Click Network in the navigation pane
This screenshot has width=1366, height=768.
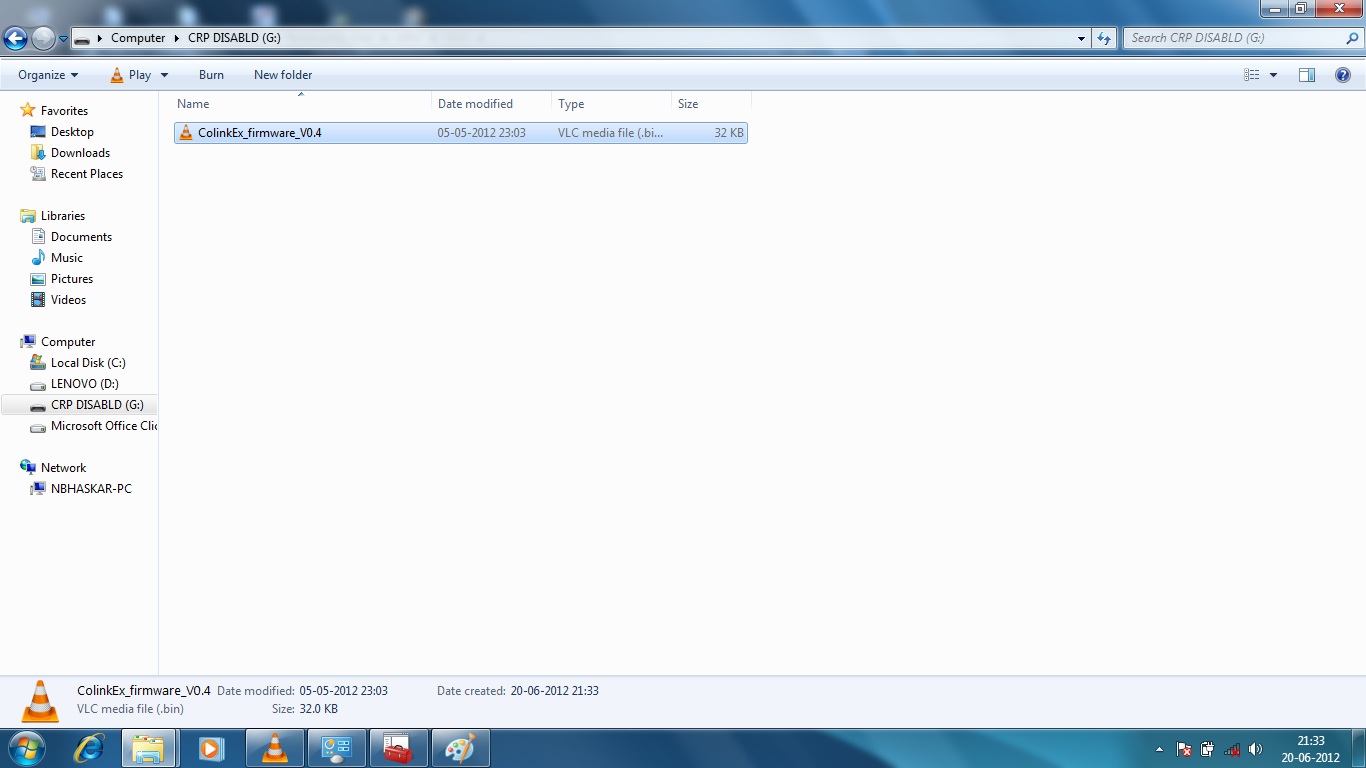[x=63, y=468]
